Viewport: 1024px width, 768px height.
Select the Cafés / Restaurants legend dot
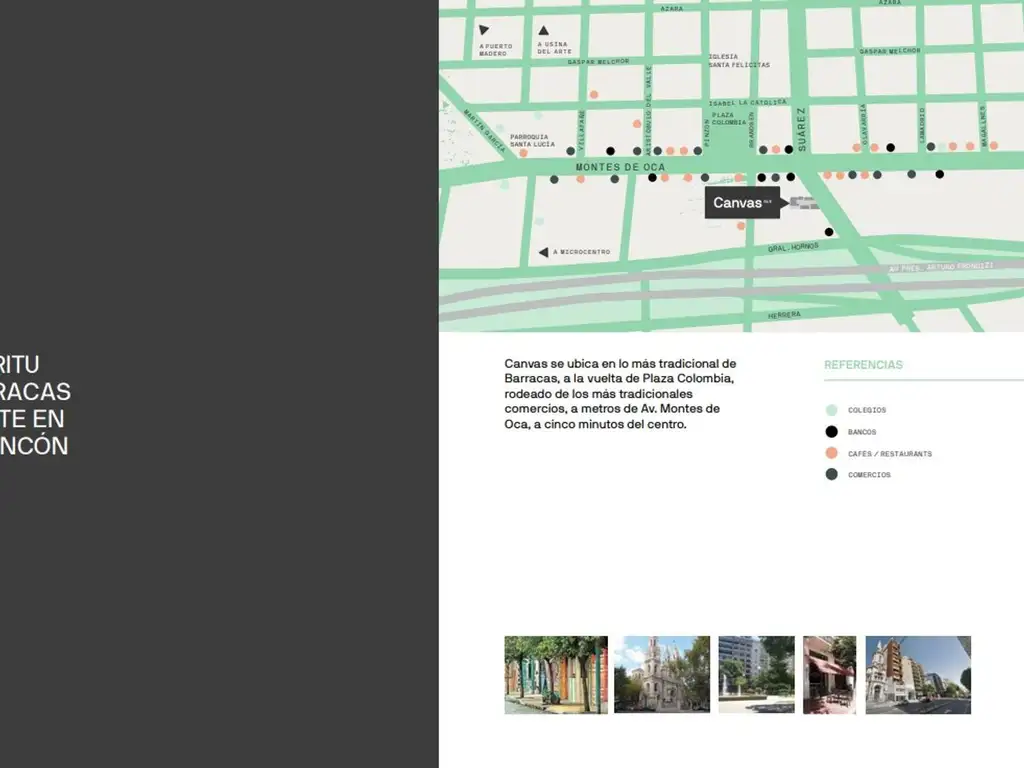tap(831, 453)
